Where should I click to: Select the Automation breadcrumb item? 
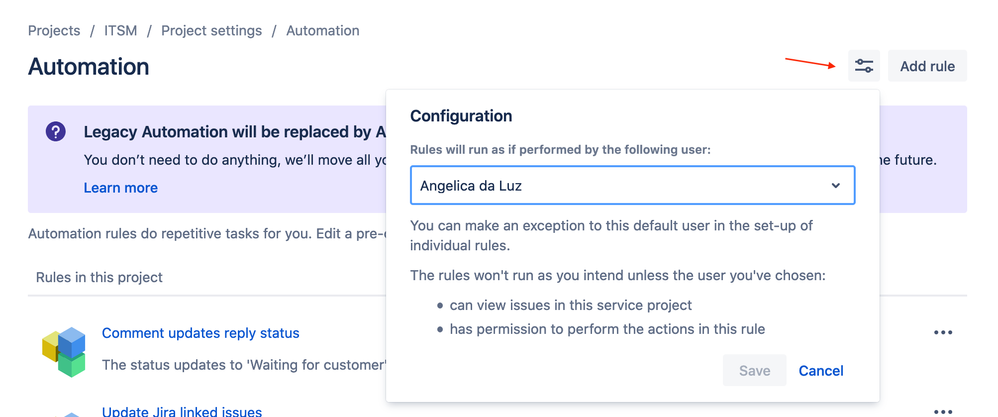323,31
